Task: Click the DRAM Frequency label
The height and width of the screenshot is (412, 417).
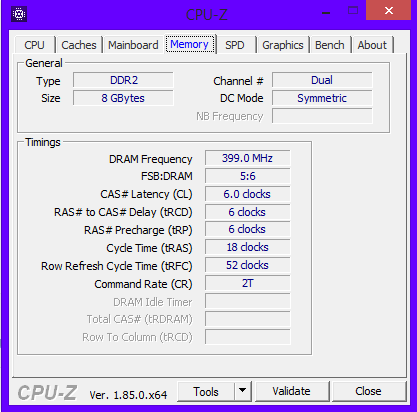Action: coord(151,159)
